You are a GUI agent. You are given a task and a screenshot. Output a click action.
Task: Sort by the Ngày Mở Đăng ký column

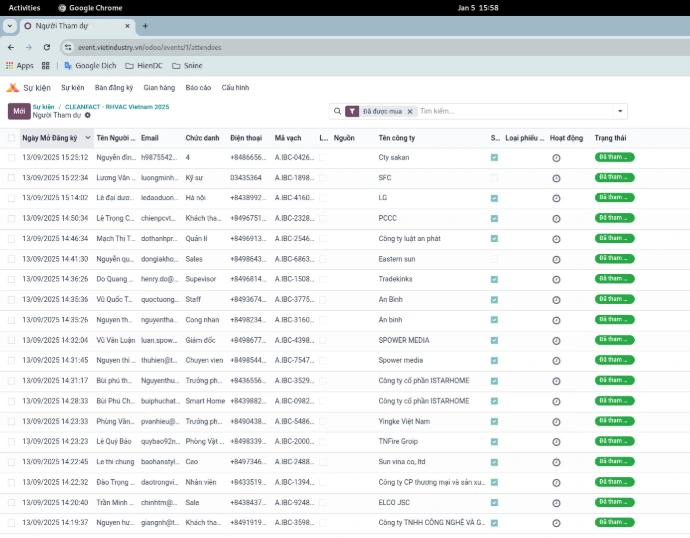tap(52, 138)
